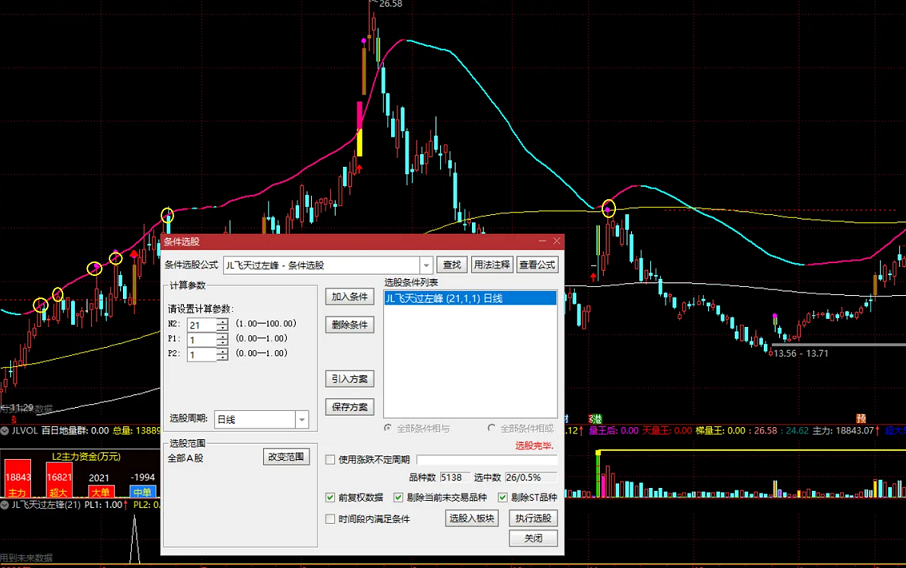This screenshot has height=568, width=906.
Task: Click 保存方案 to save scheme
Action: pos(350,407)
